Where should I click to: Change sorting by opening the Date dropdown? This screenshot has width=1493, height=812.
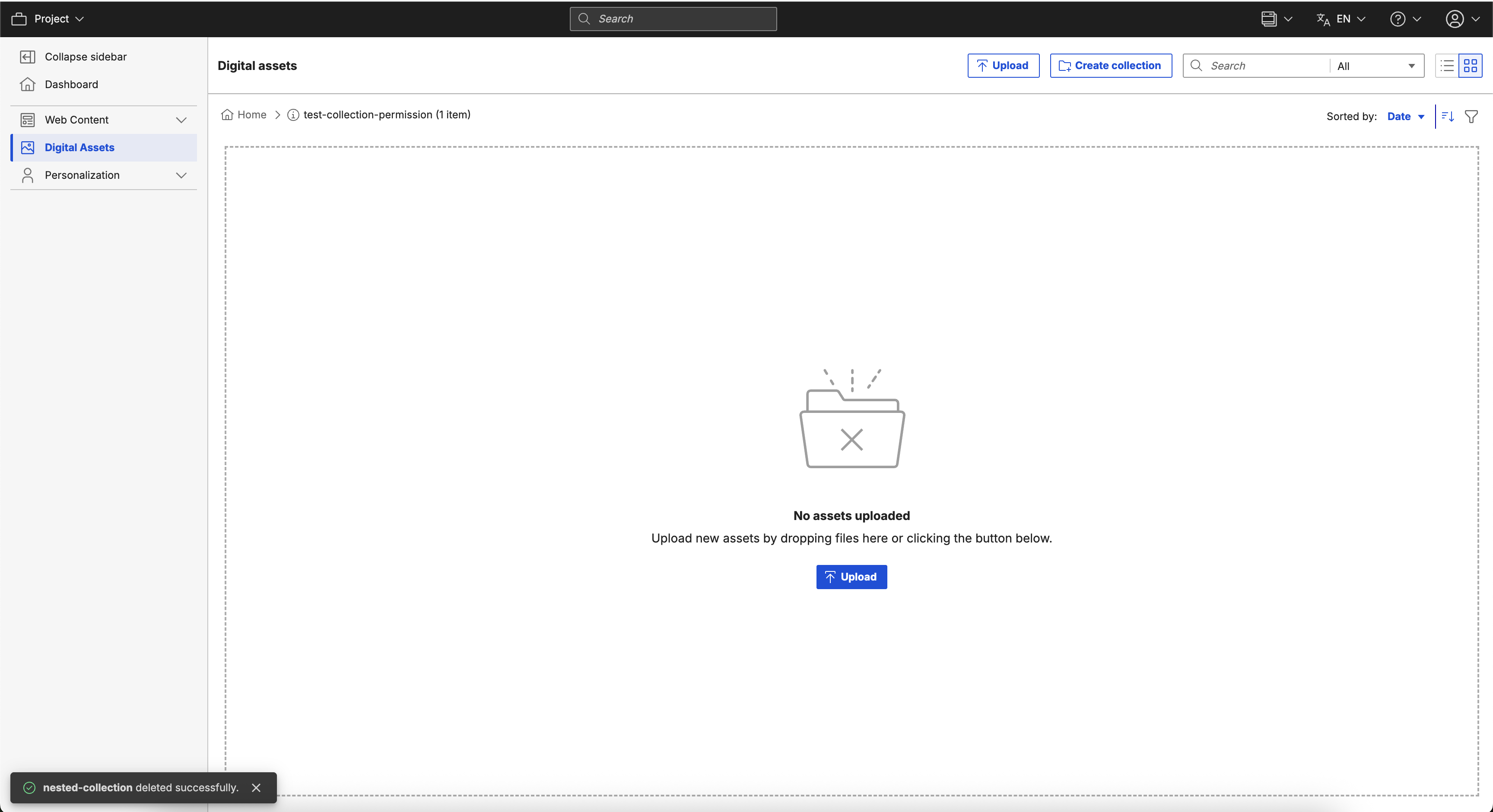point(1405,116)
